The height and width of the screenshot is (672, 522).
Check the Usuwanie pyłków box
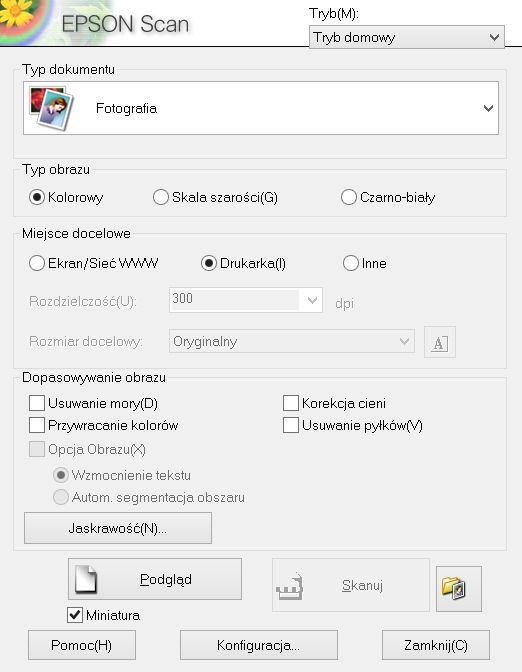pyautogui.click(x=291, y=425)
